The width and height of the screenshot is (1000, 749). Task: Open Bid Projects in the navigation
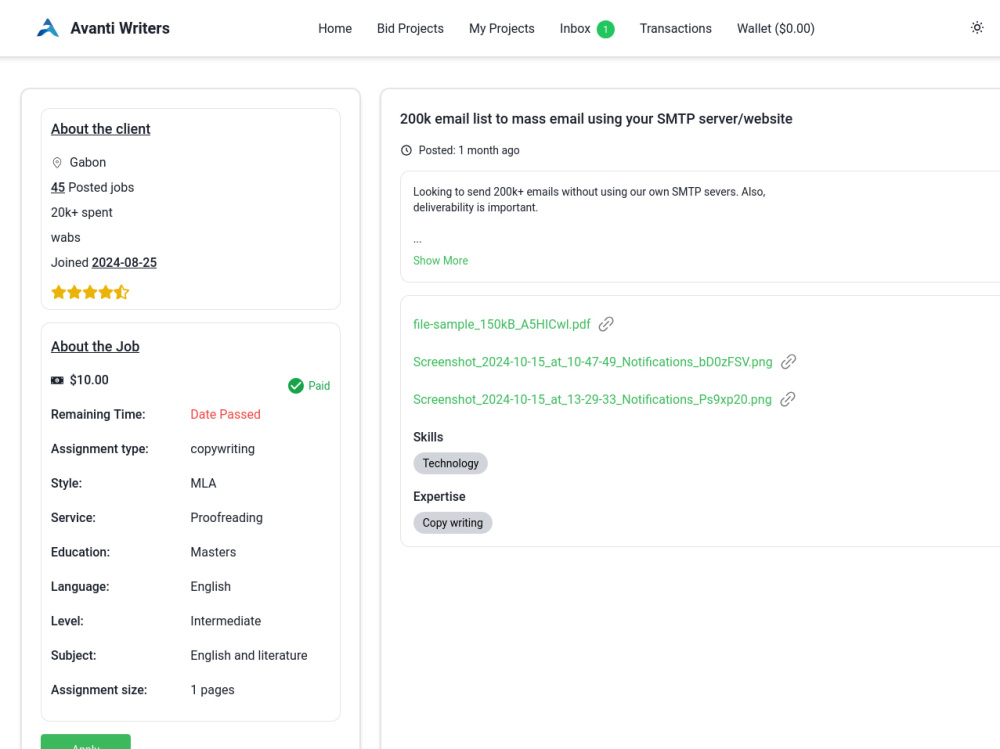click(410, 29)
